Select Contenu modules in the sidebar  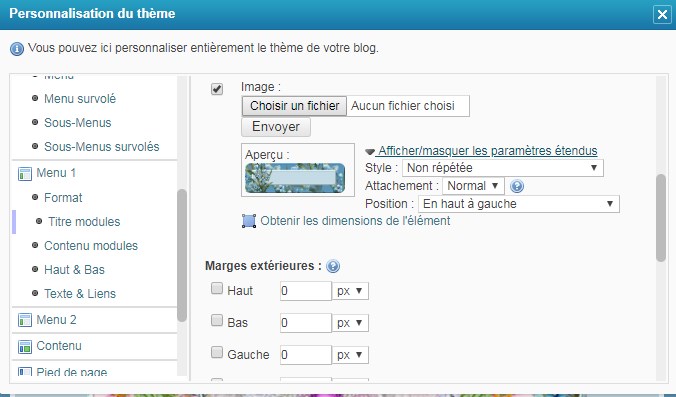tap(91, 246)
